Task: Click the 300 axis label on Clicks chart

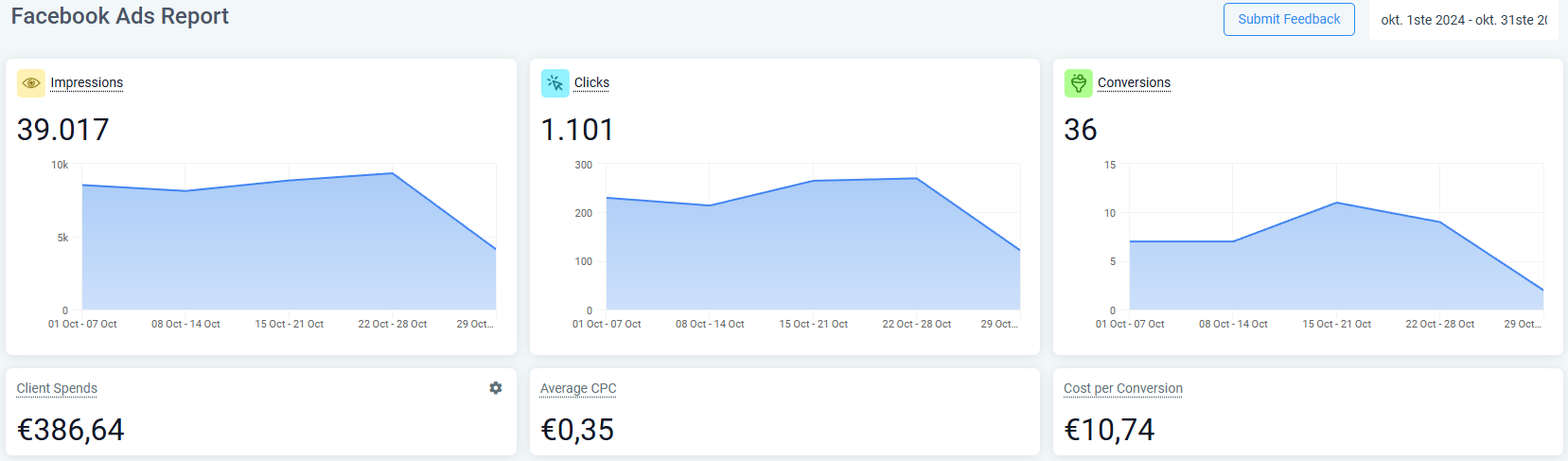Action: click(584, 165)
